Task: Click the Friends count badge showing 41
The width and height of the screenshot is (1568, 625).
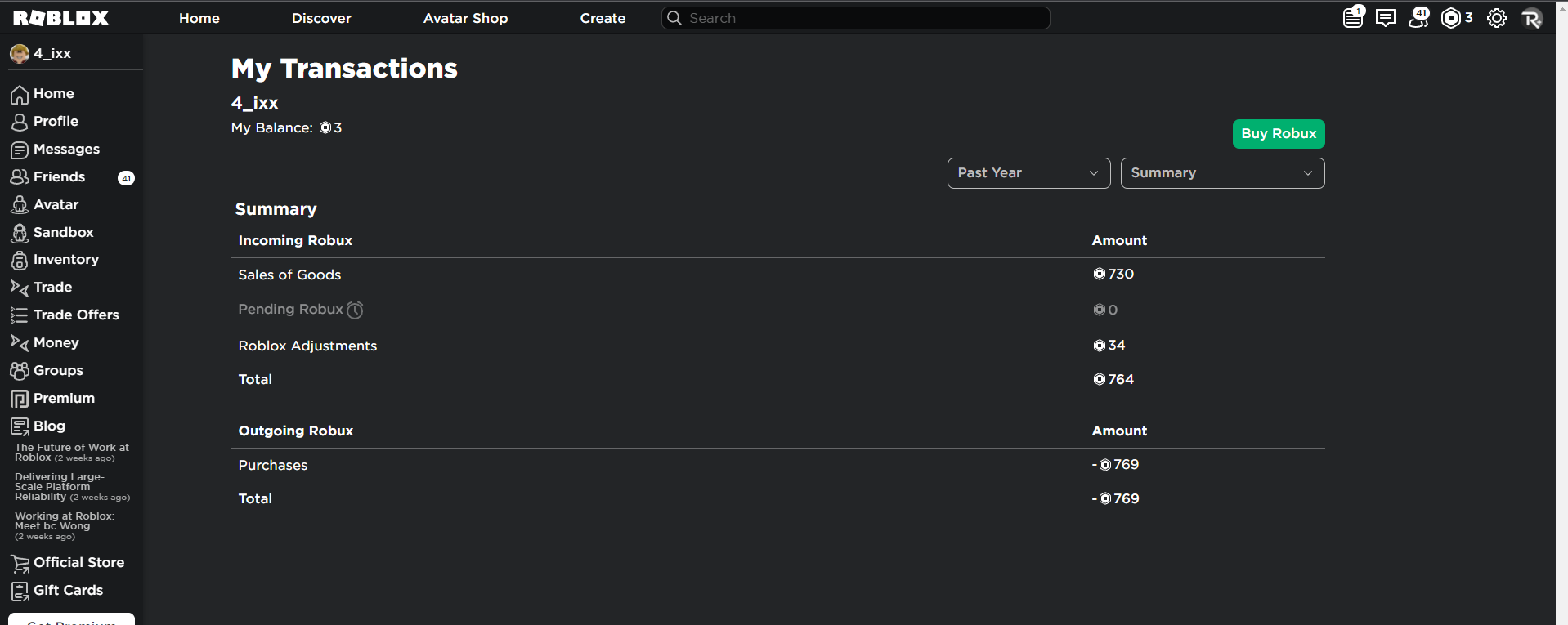Action: click(x=127, y=178)
